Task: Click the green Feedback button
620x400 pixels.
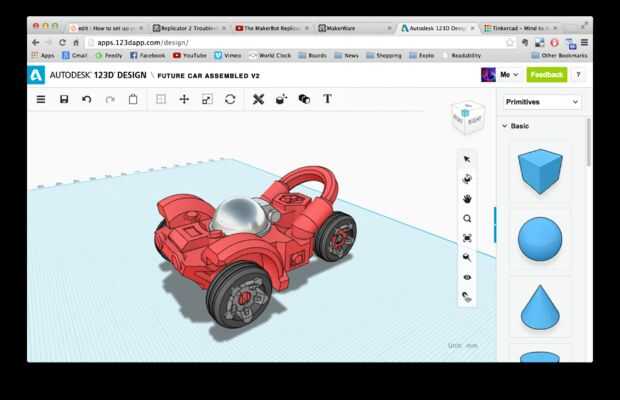Action: [547, 75]
